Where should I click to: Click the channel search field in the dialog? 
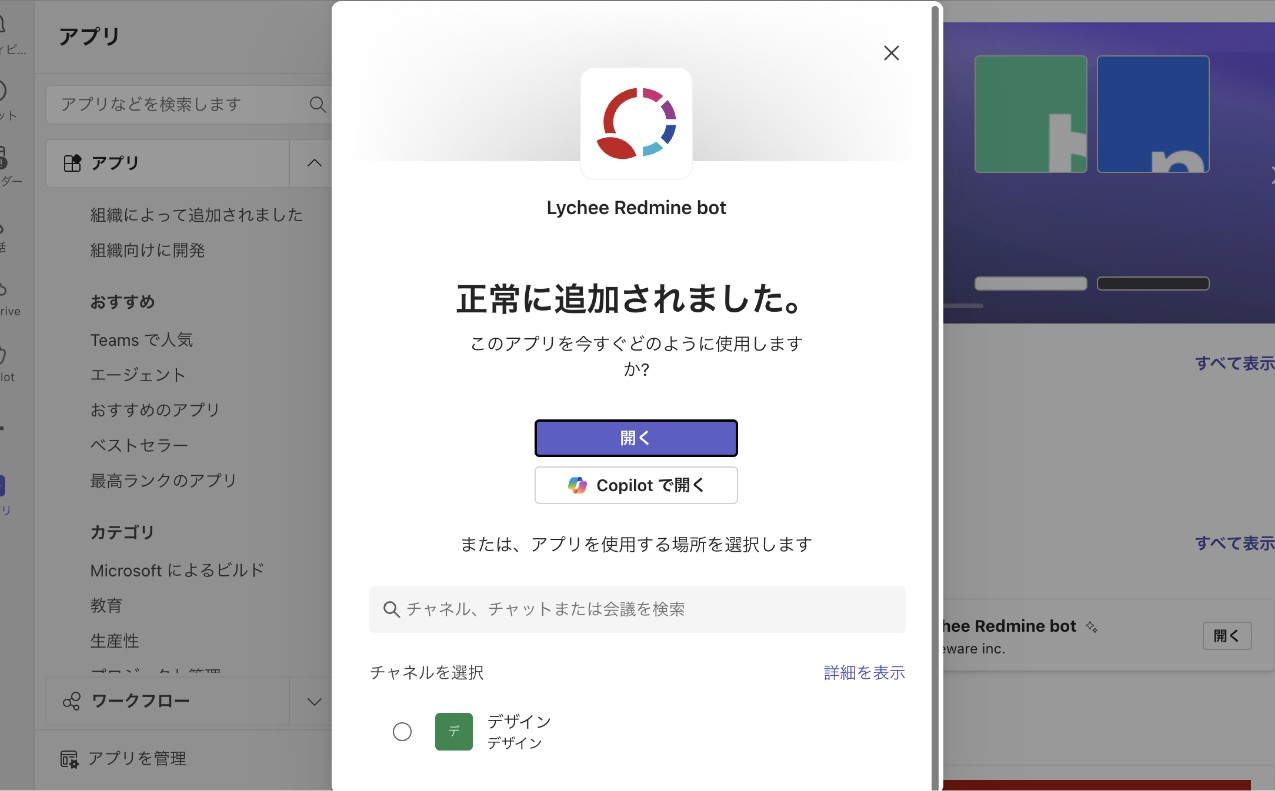click(636, 610)
